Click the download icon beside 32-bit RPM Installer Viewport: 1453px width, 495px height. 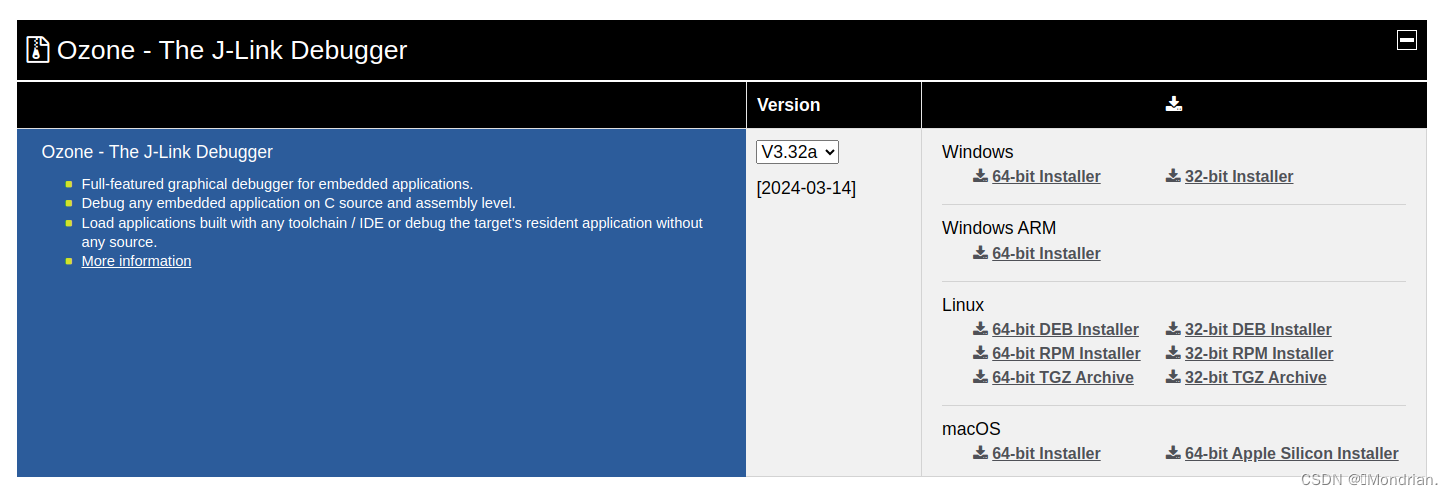[x=1173, y=353]
